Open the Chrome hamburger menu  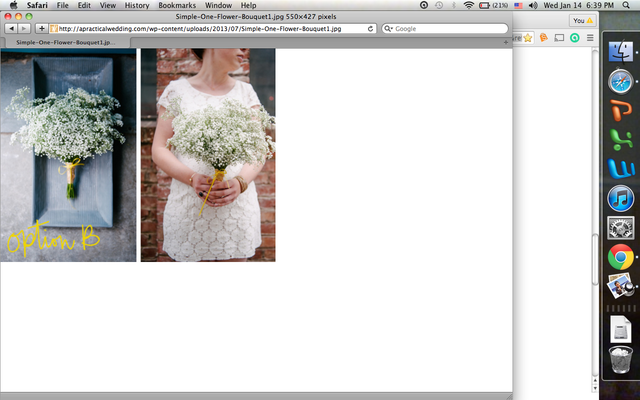tap(590, 38)
